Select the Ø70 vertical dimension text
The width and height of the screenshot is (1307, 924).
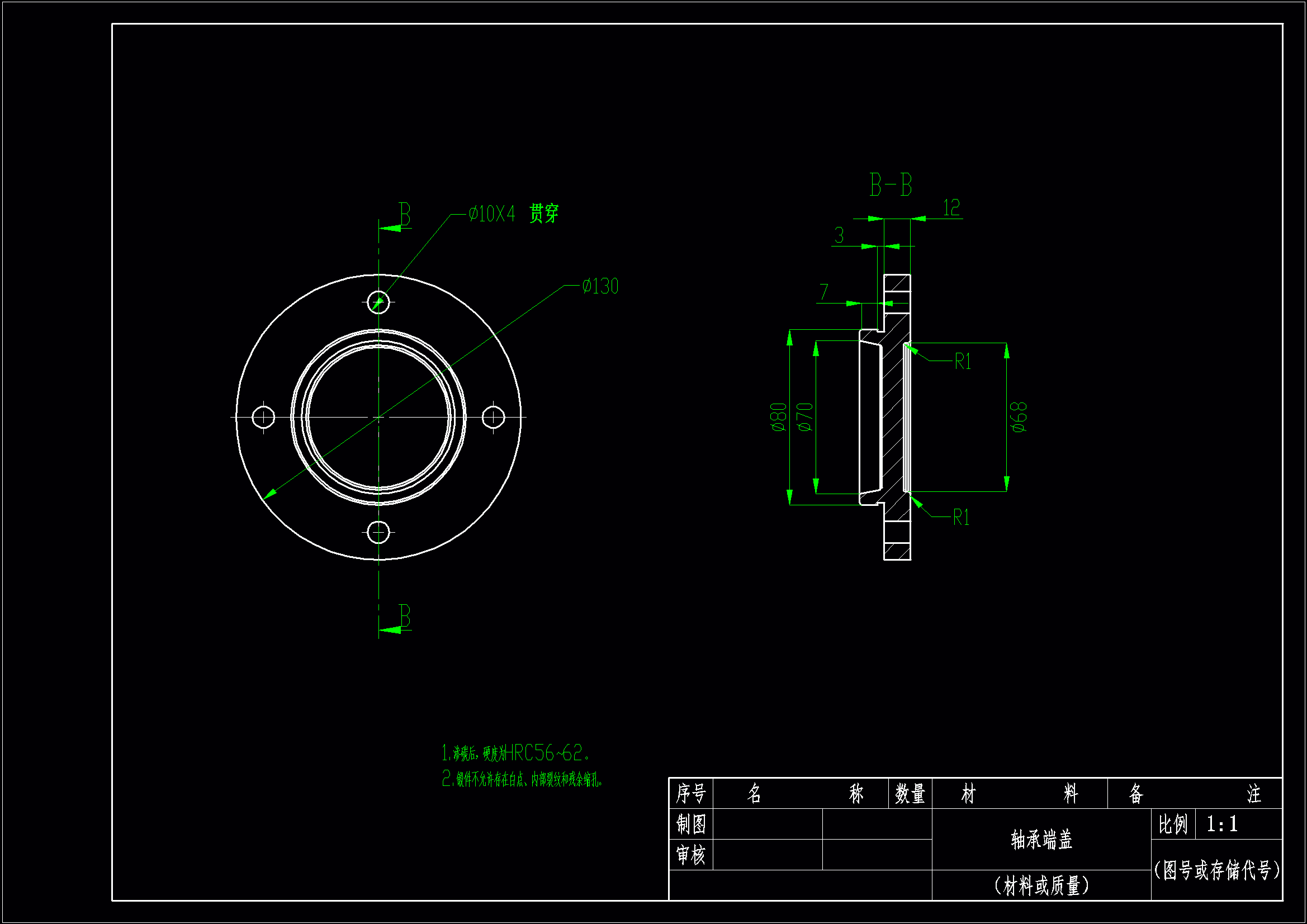pyautogui.click(x=806, y=418)
